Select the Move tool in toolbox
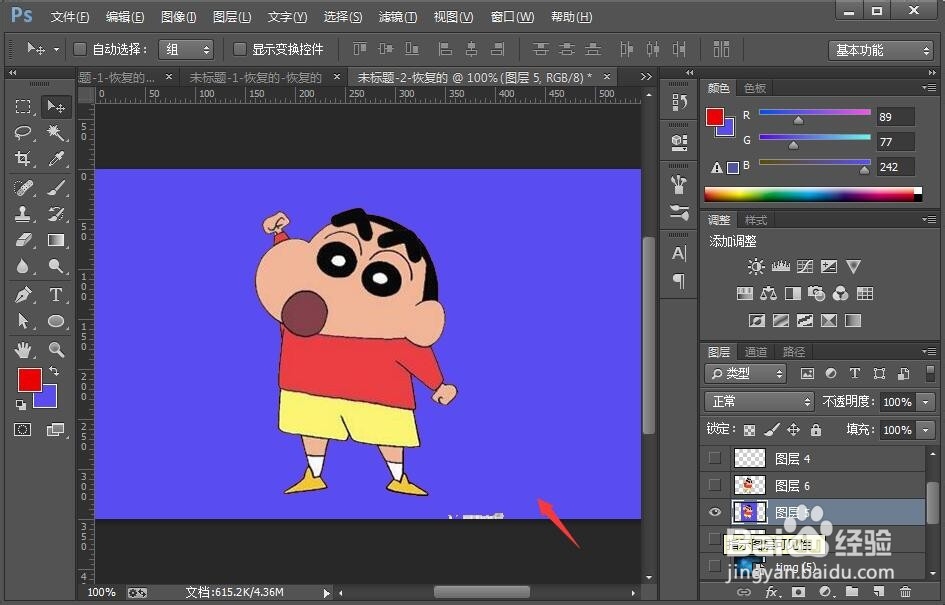Viewport: 945px width, 605px height. [x=56, y=107]
